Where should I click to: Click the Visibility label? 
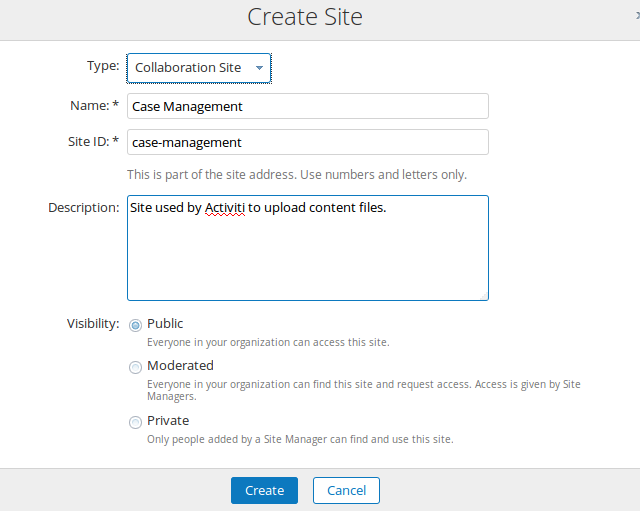point(93,324)
